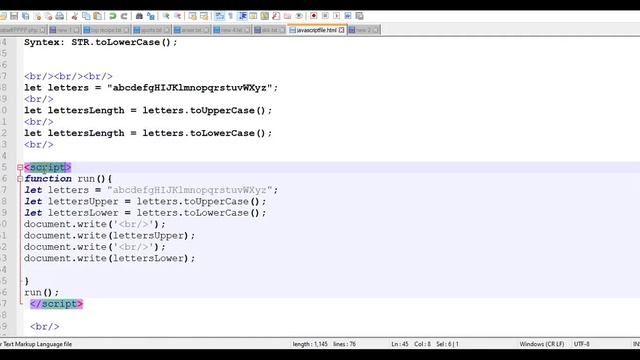
Task: Toggle synchronized horizontal scrolling icon
Action: pos(204,16)
